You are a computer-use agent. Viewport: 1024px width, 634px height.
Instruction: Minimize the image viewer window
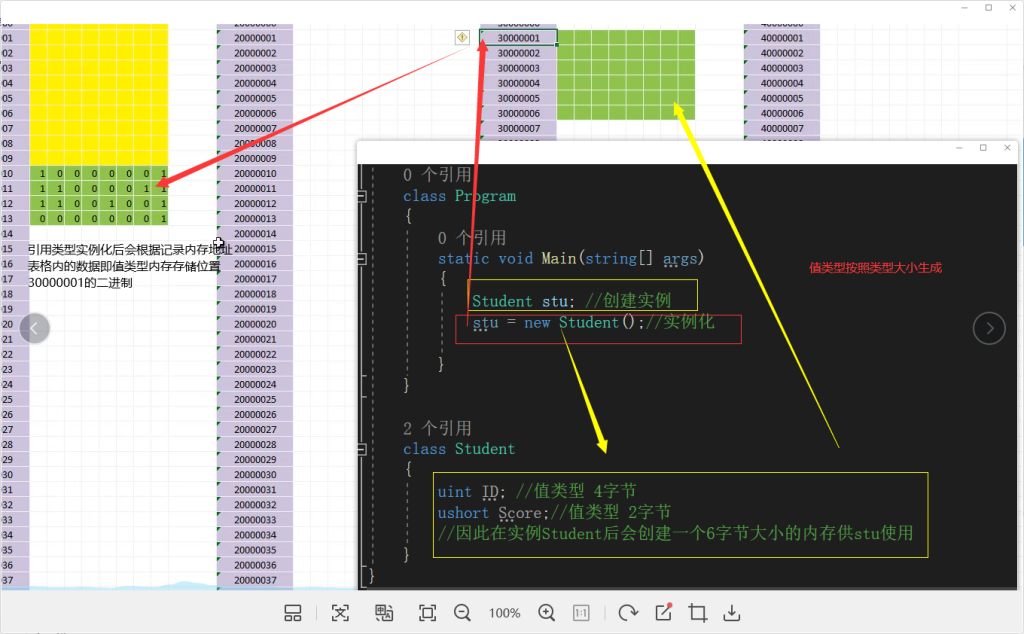965,8
